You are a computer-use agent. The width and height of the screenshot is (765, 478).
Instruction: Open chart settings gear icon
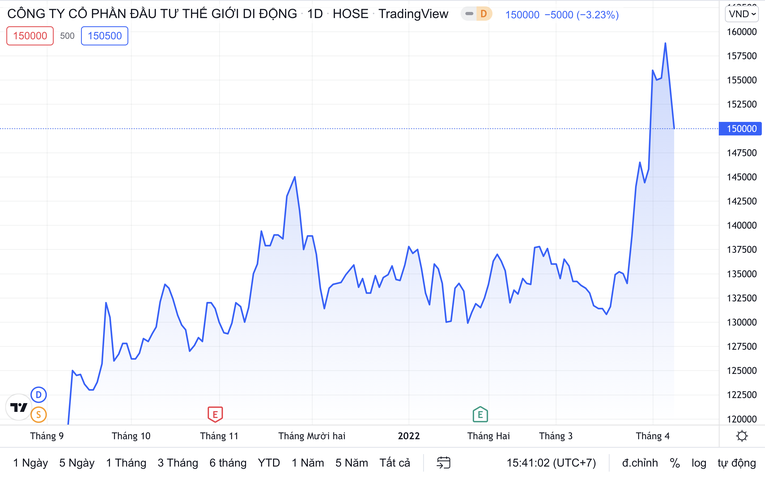pyautogui.click(x=741, y=436)
